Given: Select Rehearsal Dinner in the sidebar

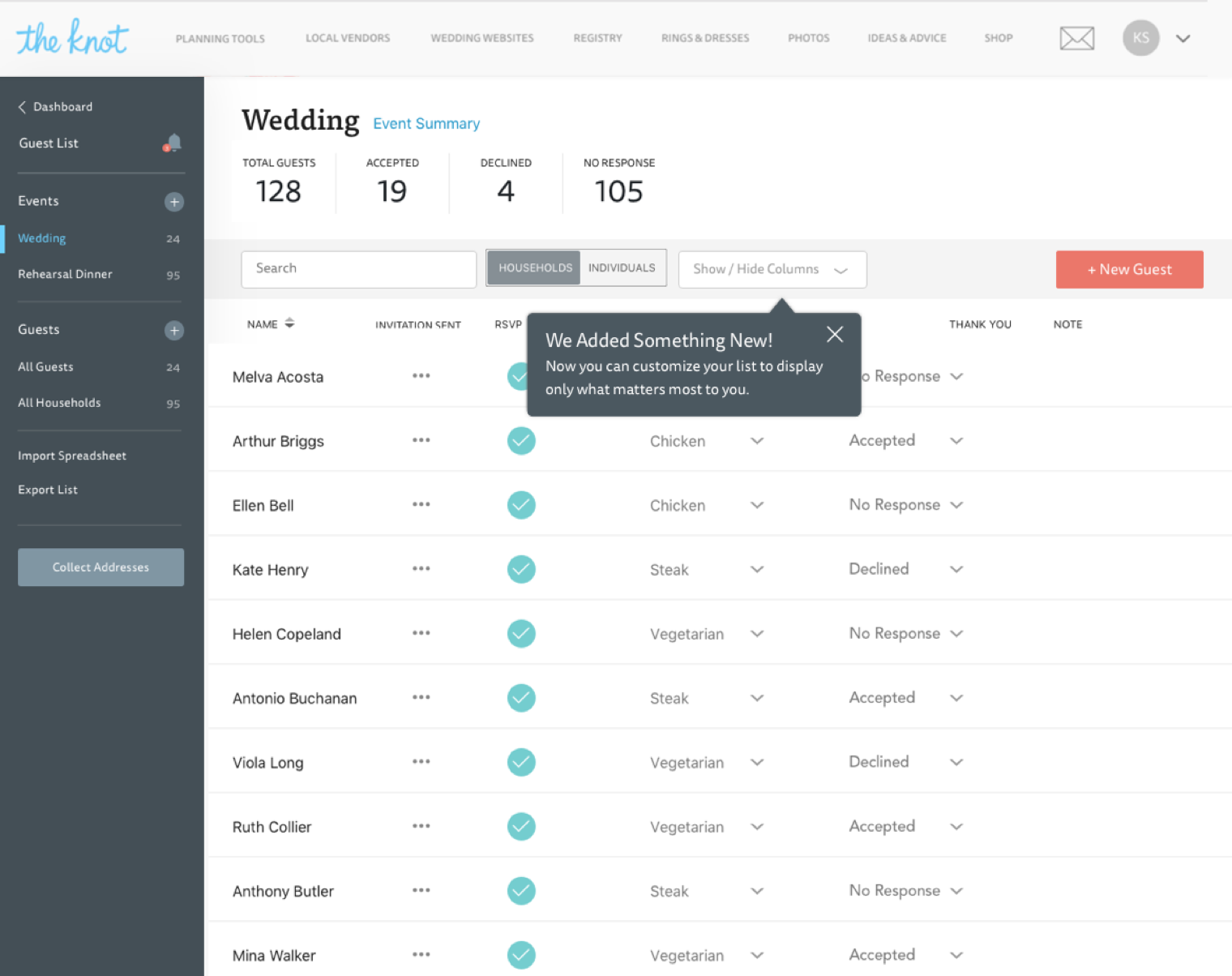Looking at the screenshot, I should [x=65, y=274].
